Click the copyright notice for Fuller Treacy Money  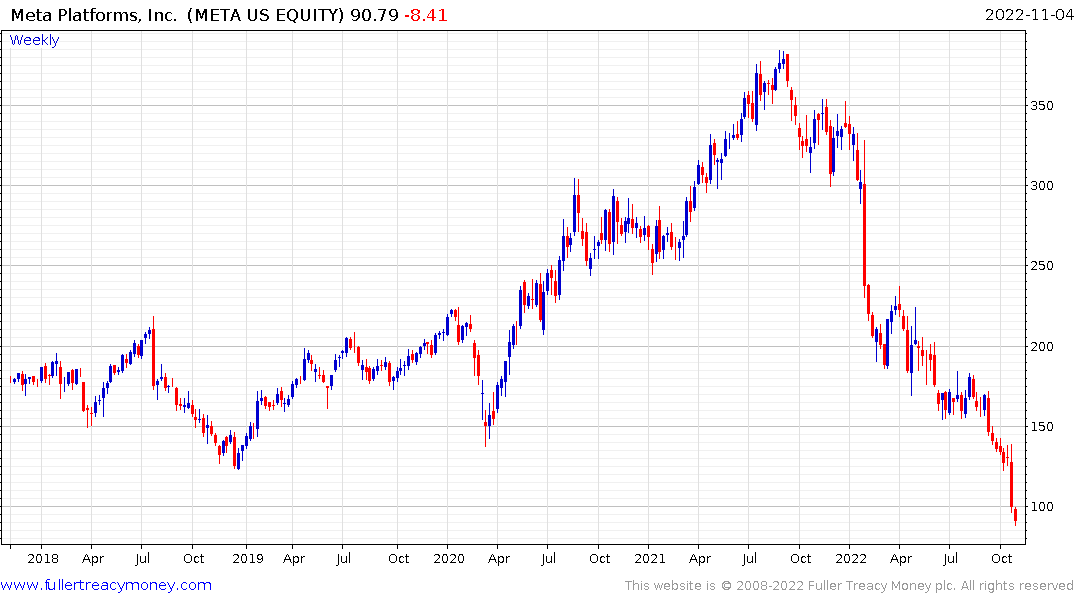tap(849, 586)
